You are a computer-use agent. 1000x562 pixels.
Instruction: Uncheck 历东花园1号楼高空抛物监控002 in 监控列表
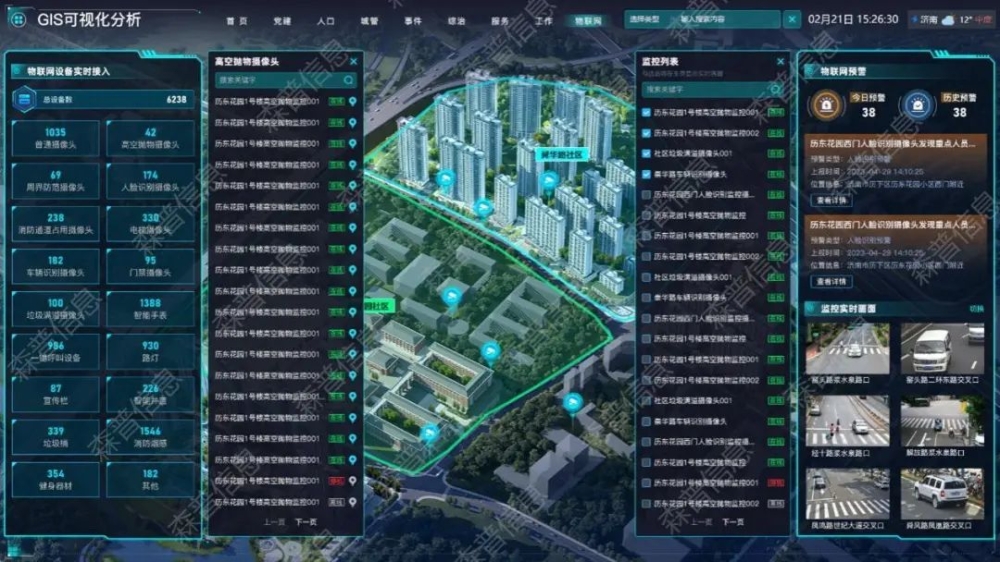tap(646, 133)
